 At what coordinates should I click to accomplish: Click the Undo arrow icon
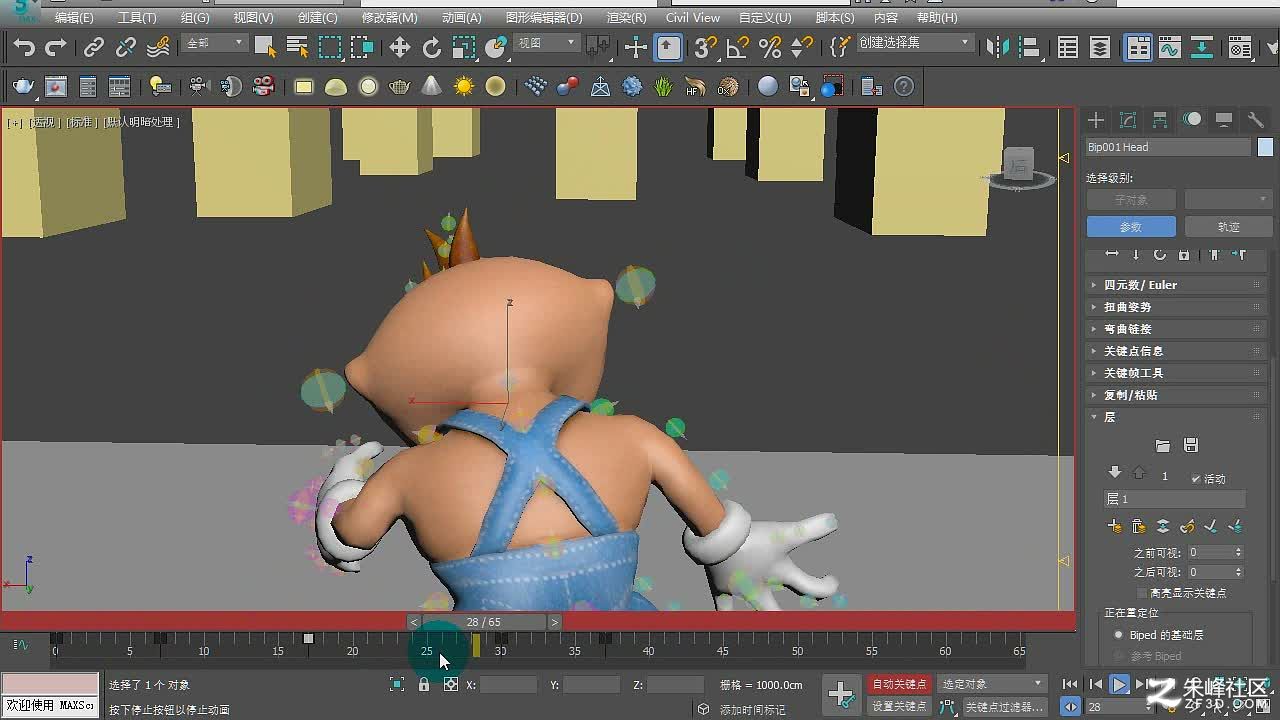point(24,47)
